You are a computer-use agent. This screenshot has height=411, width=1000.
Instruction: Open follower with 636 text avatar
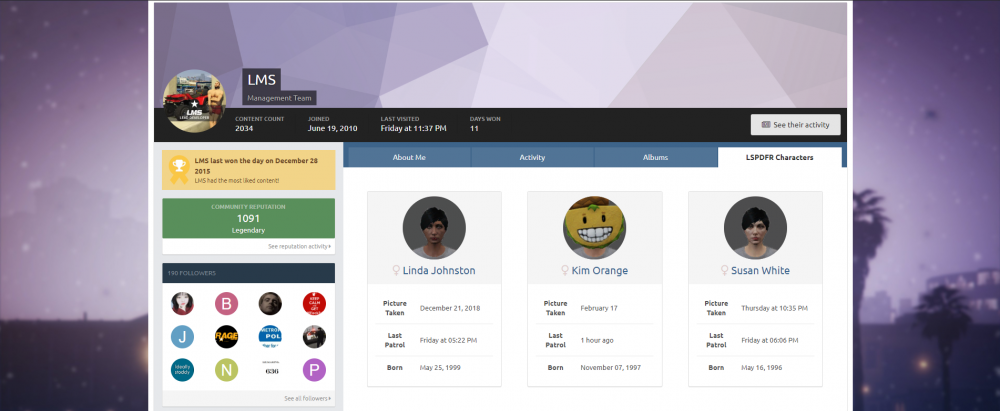[x=270, y=370]
